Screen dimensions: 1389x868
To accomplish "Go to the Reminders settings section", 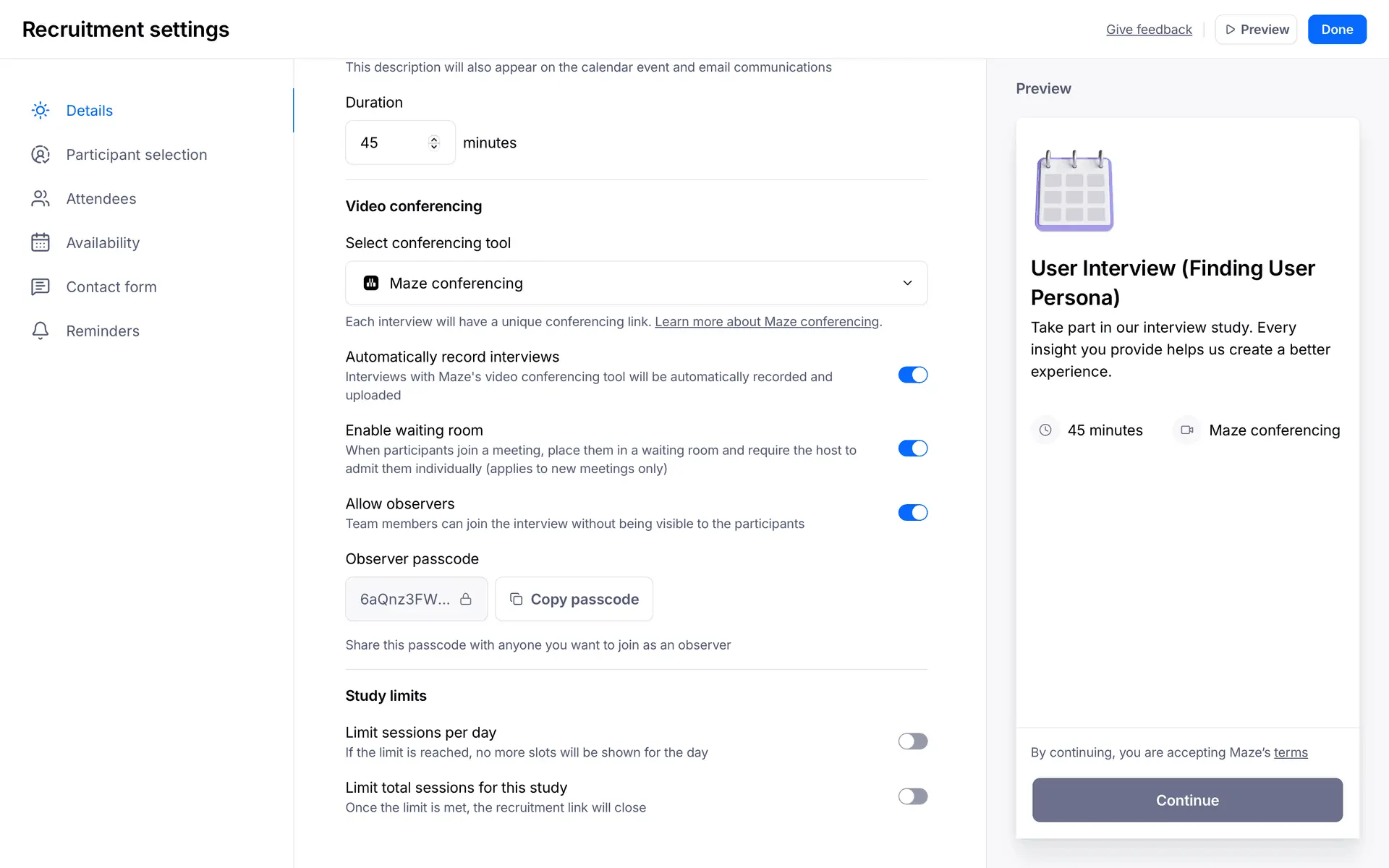I will coord(103,331).
